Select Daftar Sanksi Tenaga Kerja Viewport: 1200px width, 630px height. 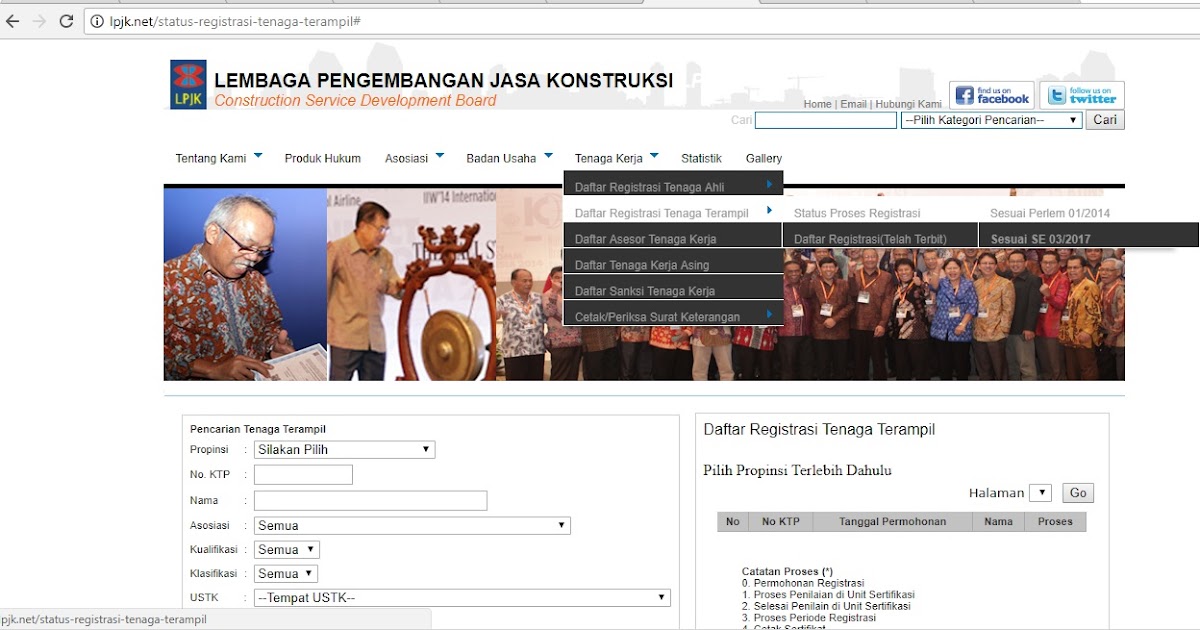point(673,290)
